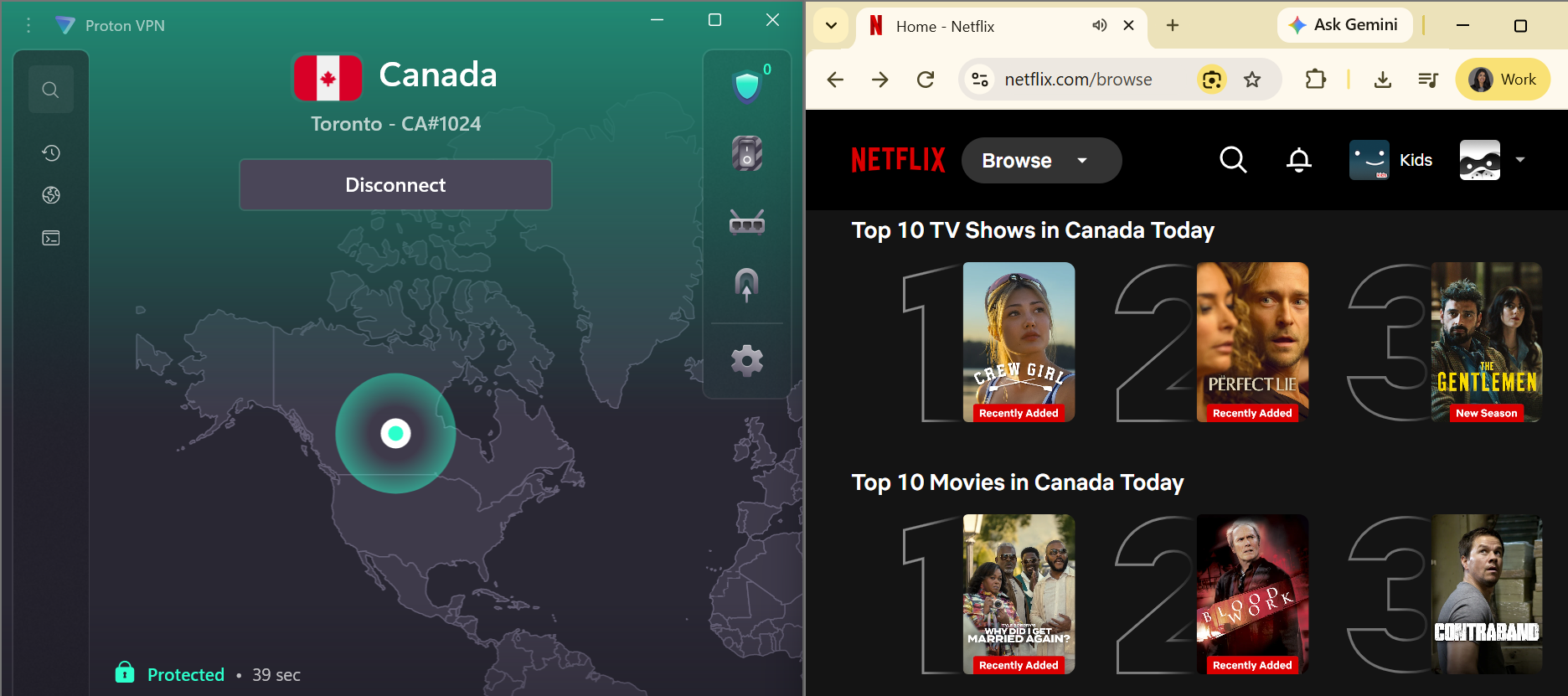1568x696 pixels.
Task: Open Proton VPN three-dot menu
Action: [28, 25]
